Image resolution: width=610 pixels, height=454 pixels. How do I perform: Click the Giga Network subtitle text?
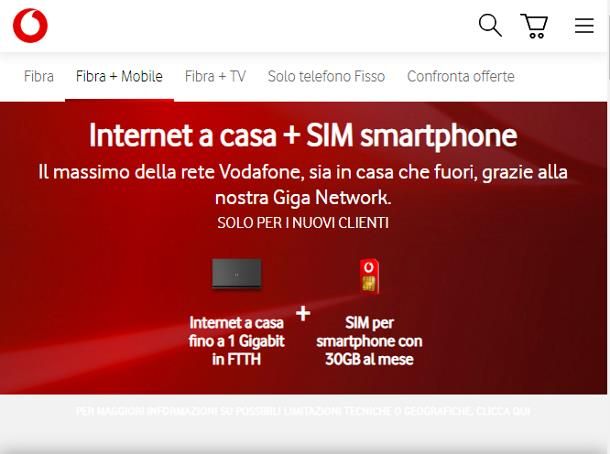click(x=303, y=184)
